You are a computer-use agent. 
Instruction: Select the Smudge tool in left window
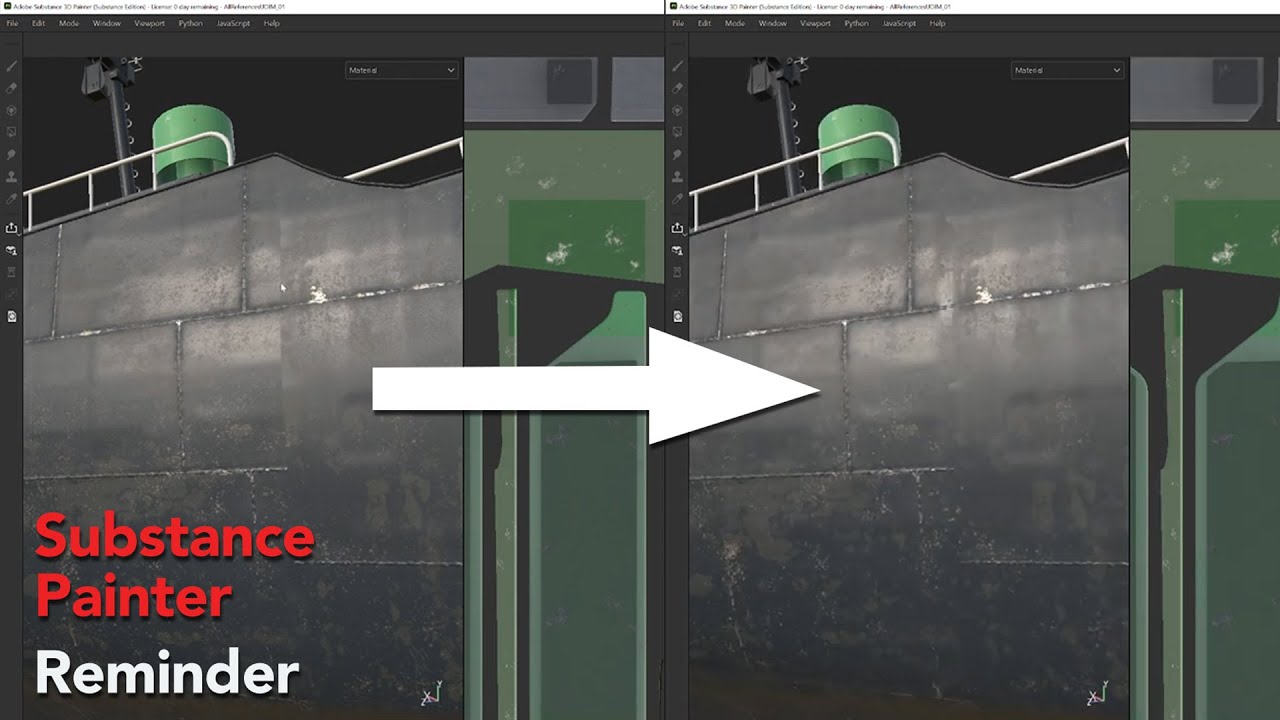click(x=12, y=155)
